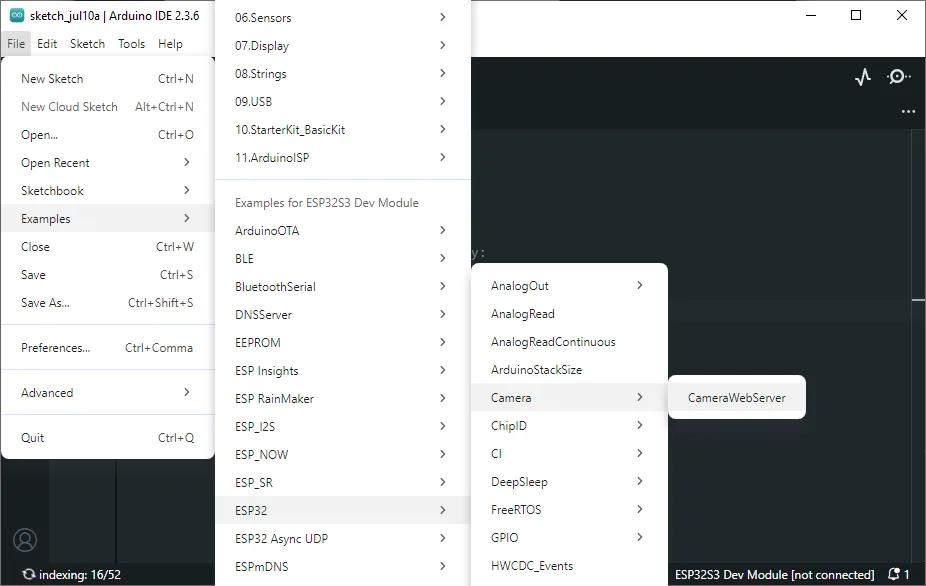Expand EEPROM examples submenu
The width and height of the screenshot is (926, 586).
(343, 343)
